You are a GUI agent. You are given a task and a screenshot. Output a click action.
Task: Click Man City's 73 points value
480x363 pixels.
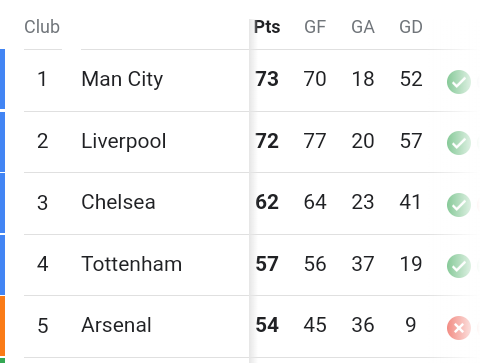tap(267, 79)
